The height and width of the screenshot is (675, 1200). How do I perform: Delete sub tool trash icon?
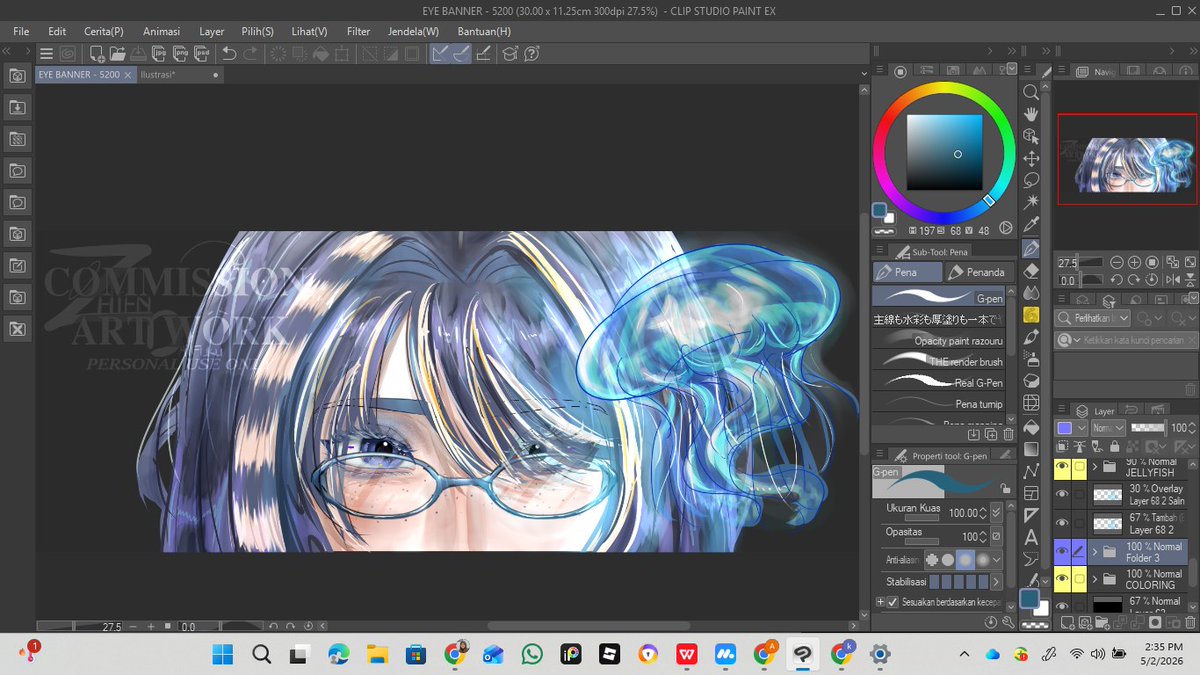[1008, 434]
